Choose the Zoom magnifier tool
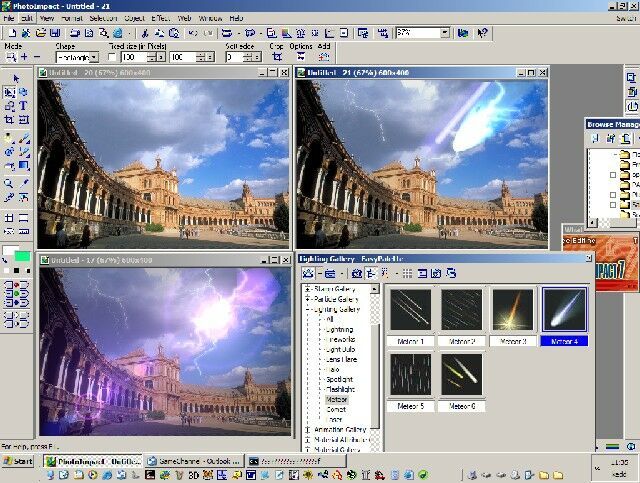Screen dimensions: 640x483 9,184
